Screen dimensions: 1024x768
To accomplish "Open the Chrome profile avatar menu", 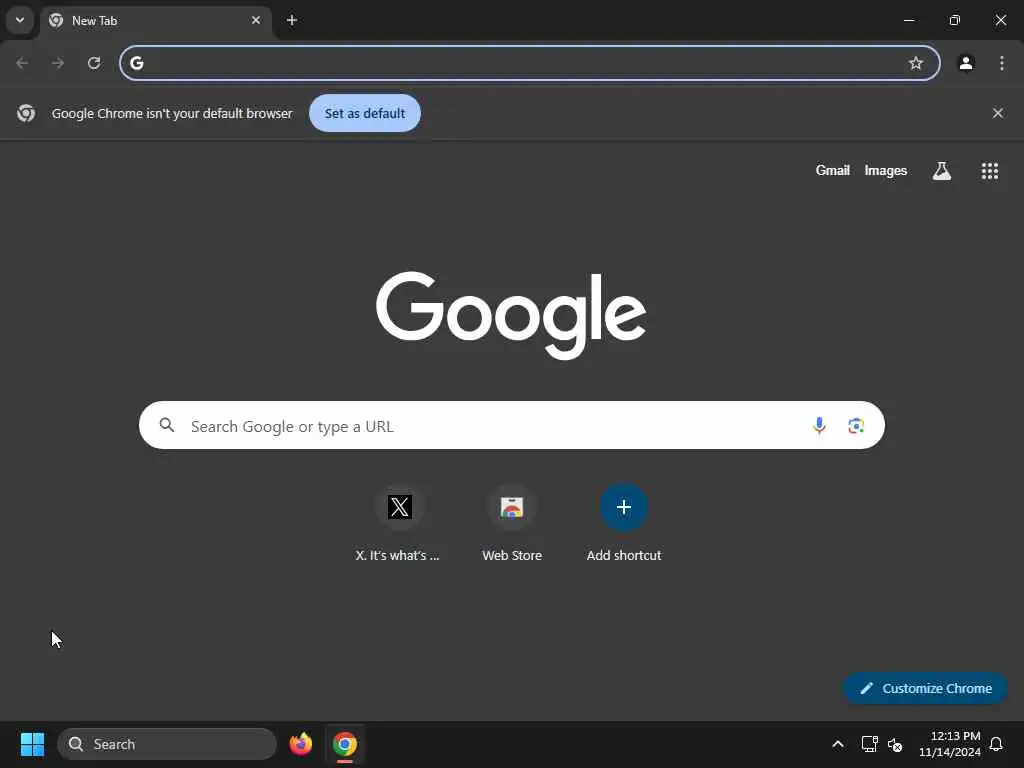I will click(966, 63).
